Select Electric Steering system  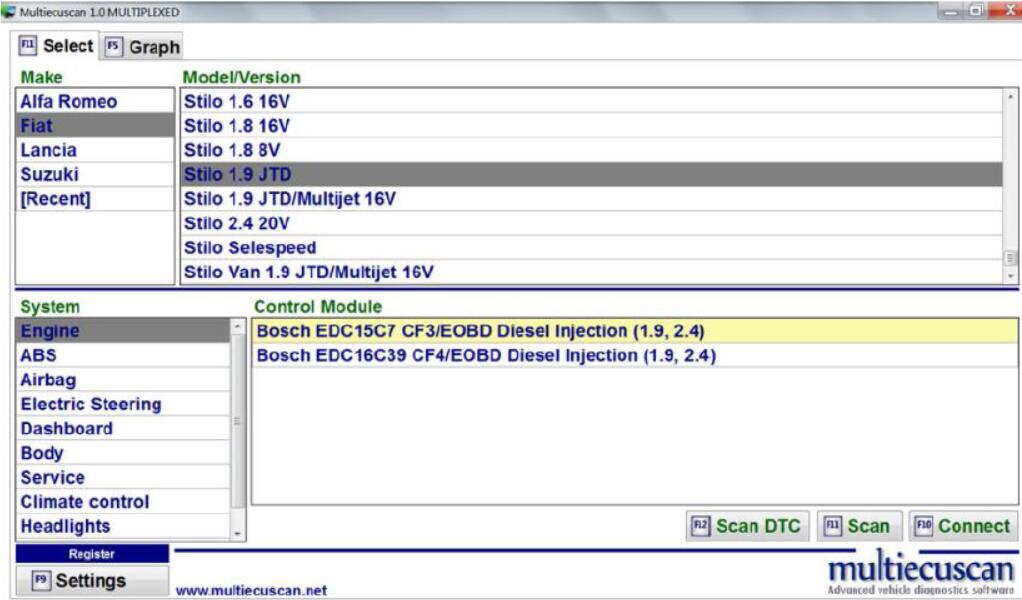click(x=123, y=404)
